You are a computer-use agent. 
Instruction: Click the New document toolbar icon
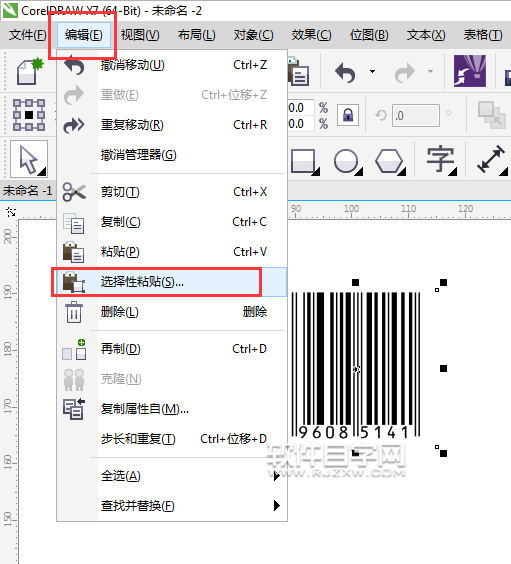point(30,71)
